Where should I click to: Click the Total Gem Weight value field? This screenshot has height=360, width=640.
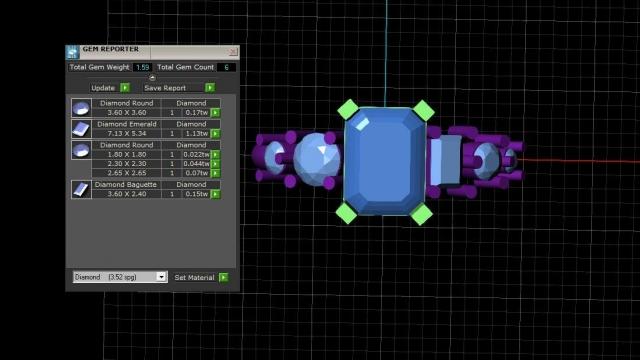[142, 67]
